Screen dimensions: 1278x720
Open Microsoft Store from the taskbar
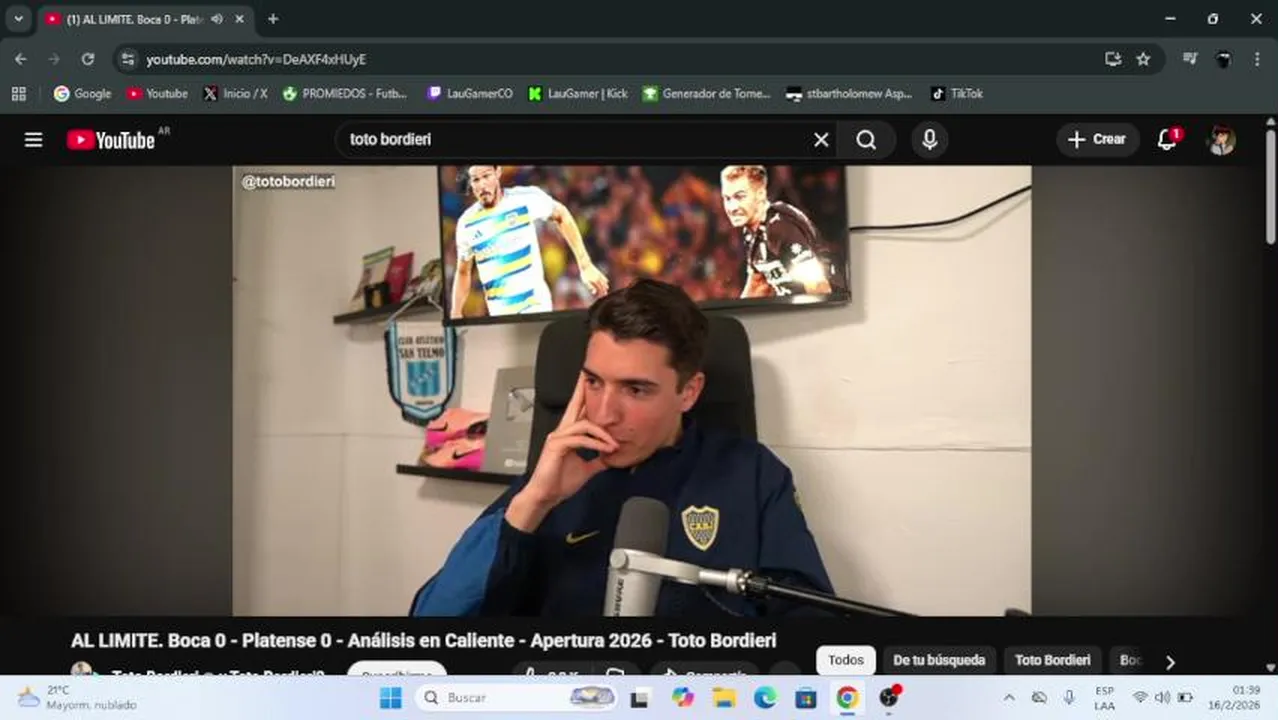click(806, 698)
